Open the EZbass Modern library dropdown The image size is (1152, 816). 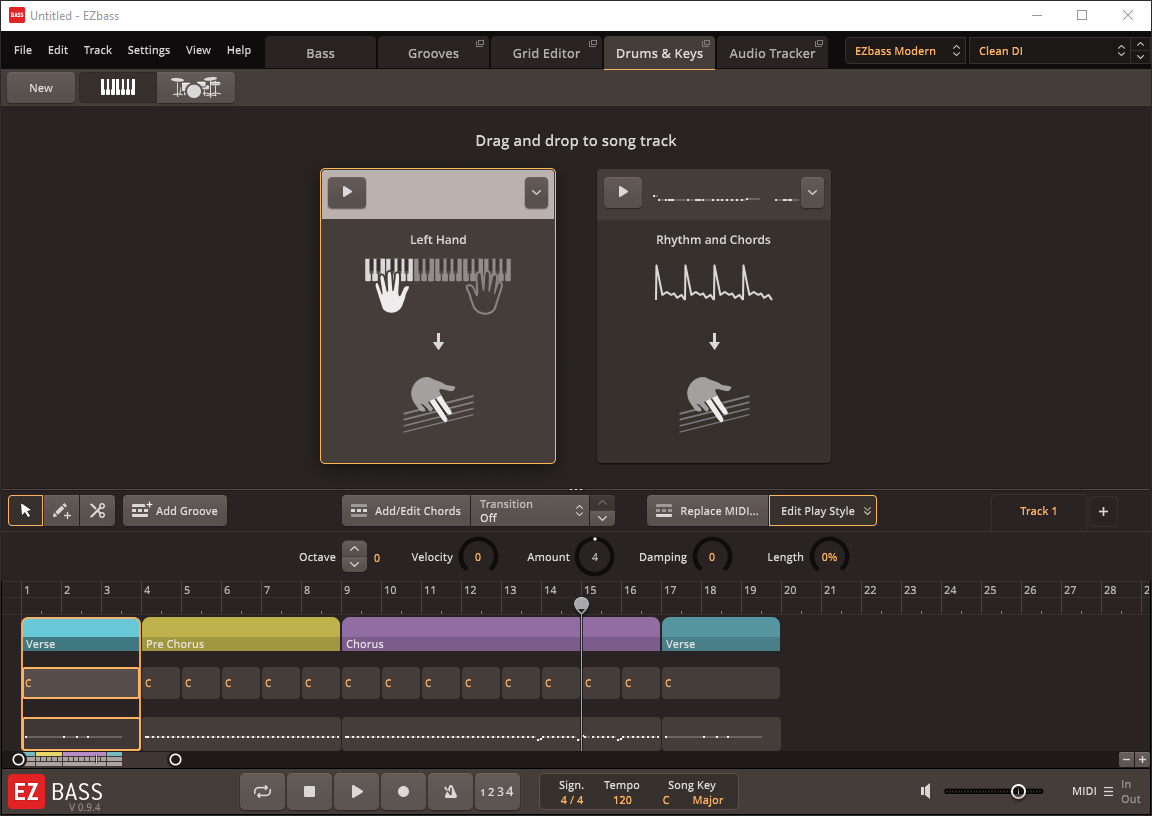905,51
